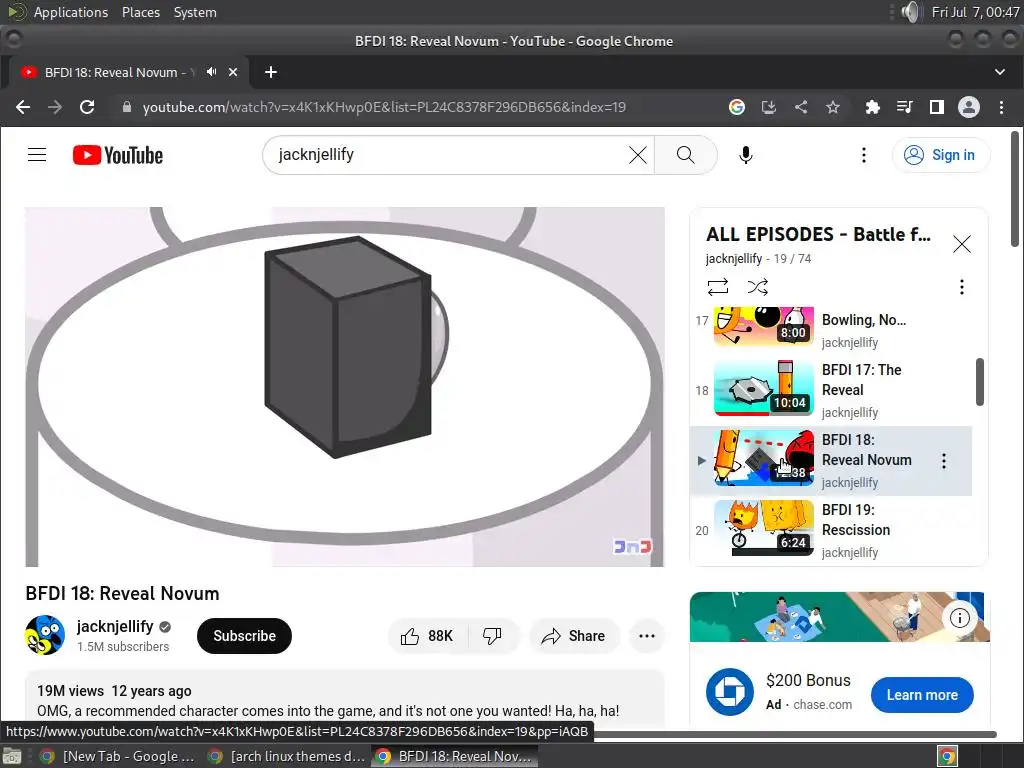Start voice search with the microphone
Screen dimensions: 1024x768
[x=746, y=155]
